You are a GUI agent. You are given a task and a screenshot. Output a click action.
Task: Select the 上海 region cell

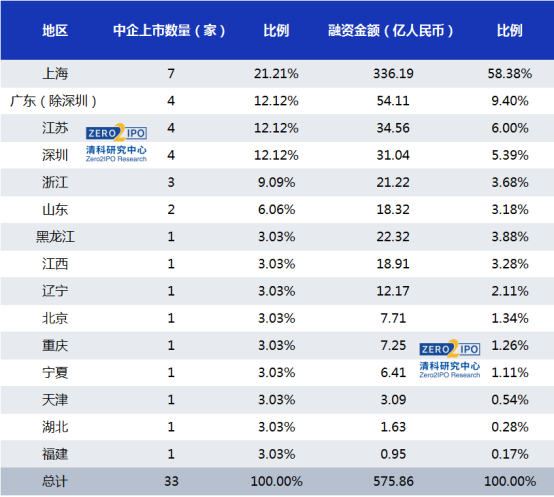click(x=55, y=74)
